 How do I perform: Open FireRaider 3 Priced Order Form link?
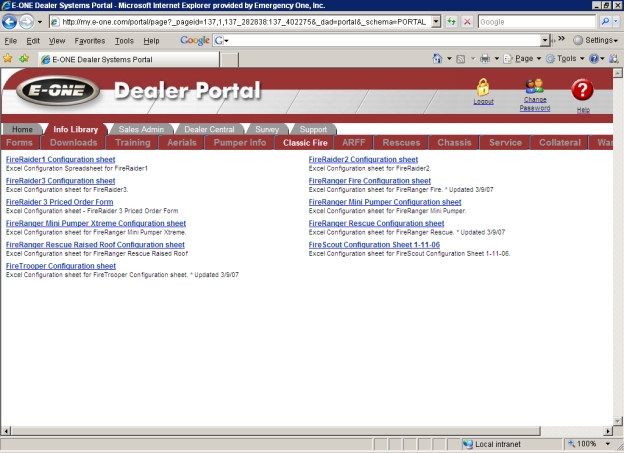click(59, 202)
